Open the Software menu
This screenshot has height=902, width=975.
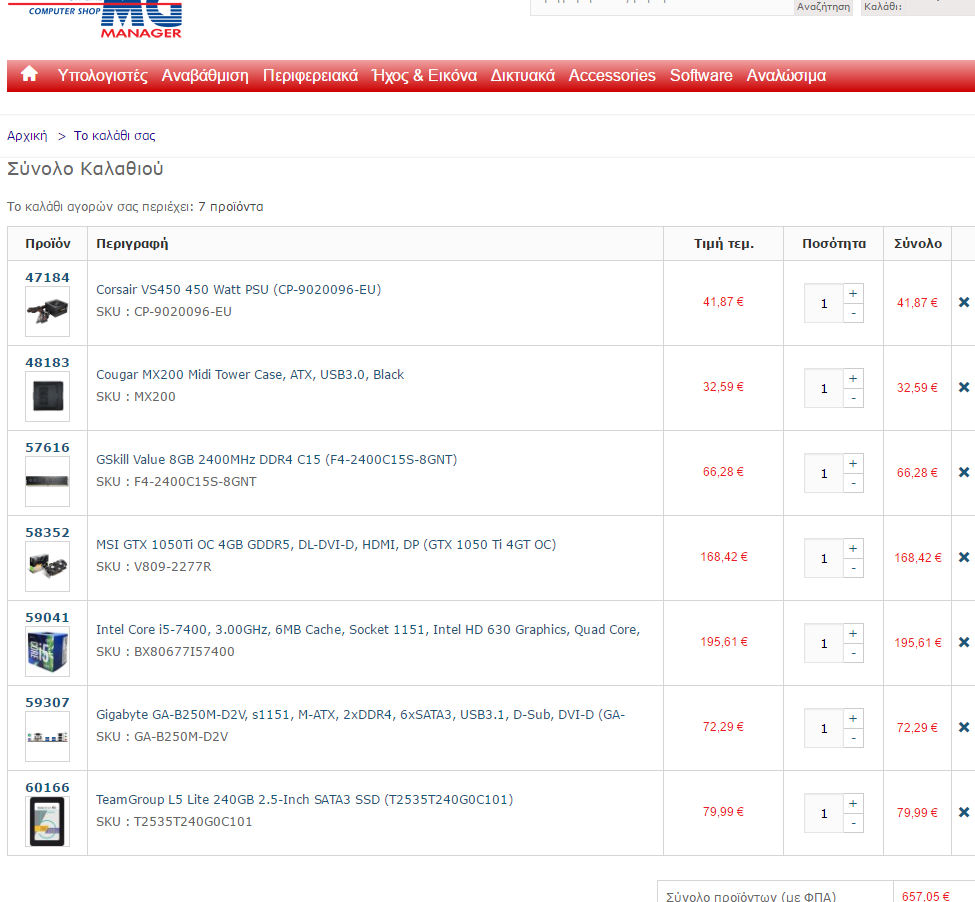point(701,75)
